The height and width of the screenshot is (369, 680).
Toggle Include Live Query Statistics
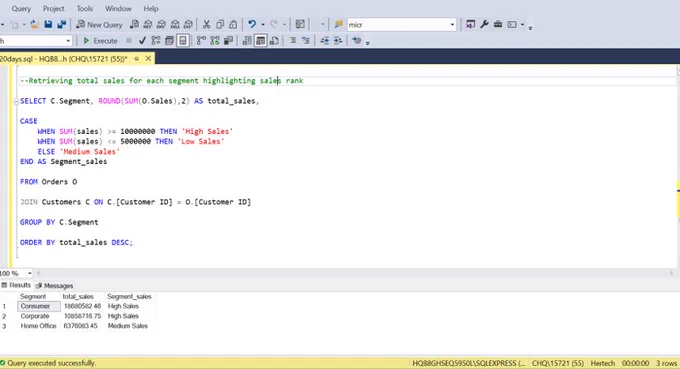tap(215, 41)
